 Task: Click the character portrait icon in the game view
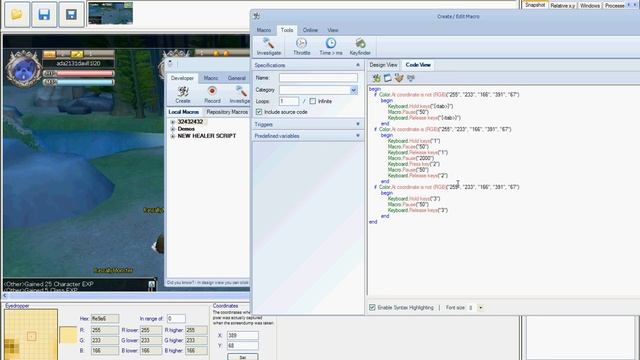pyautogui.click(x=23, y=69)
